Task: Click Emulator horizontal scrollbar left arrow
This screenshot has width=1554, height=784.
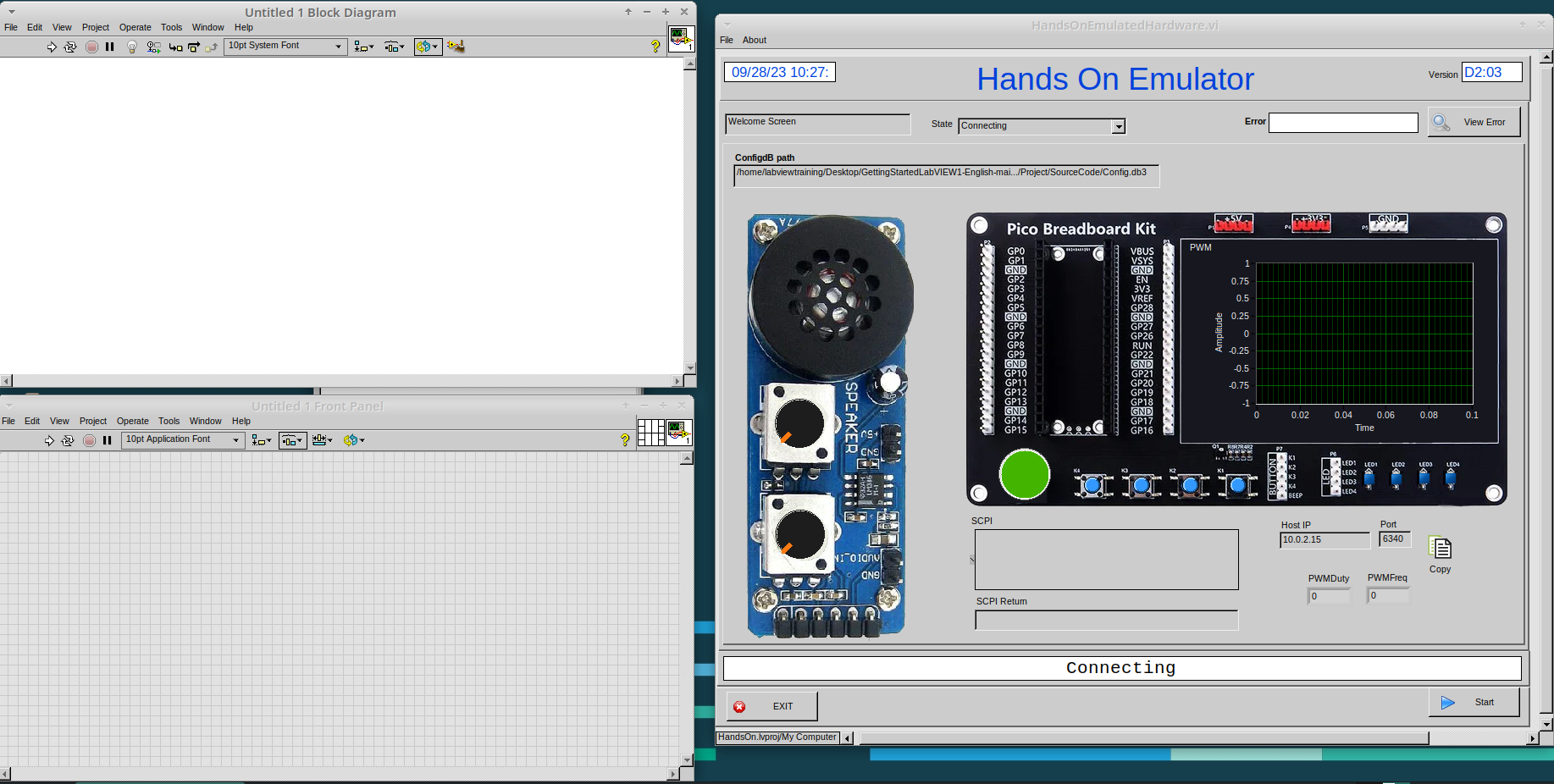Action: tap(848, 738)
